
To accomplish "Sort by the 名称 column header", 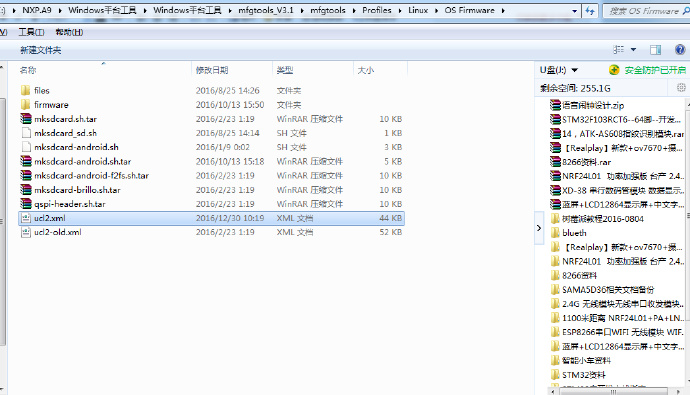I will click(104, 70).
